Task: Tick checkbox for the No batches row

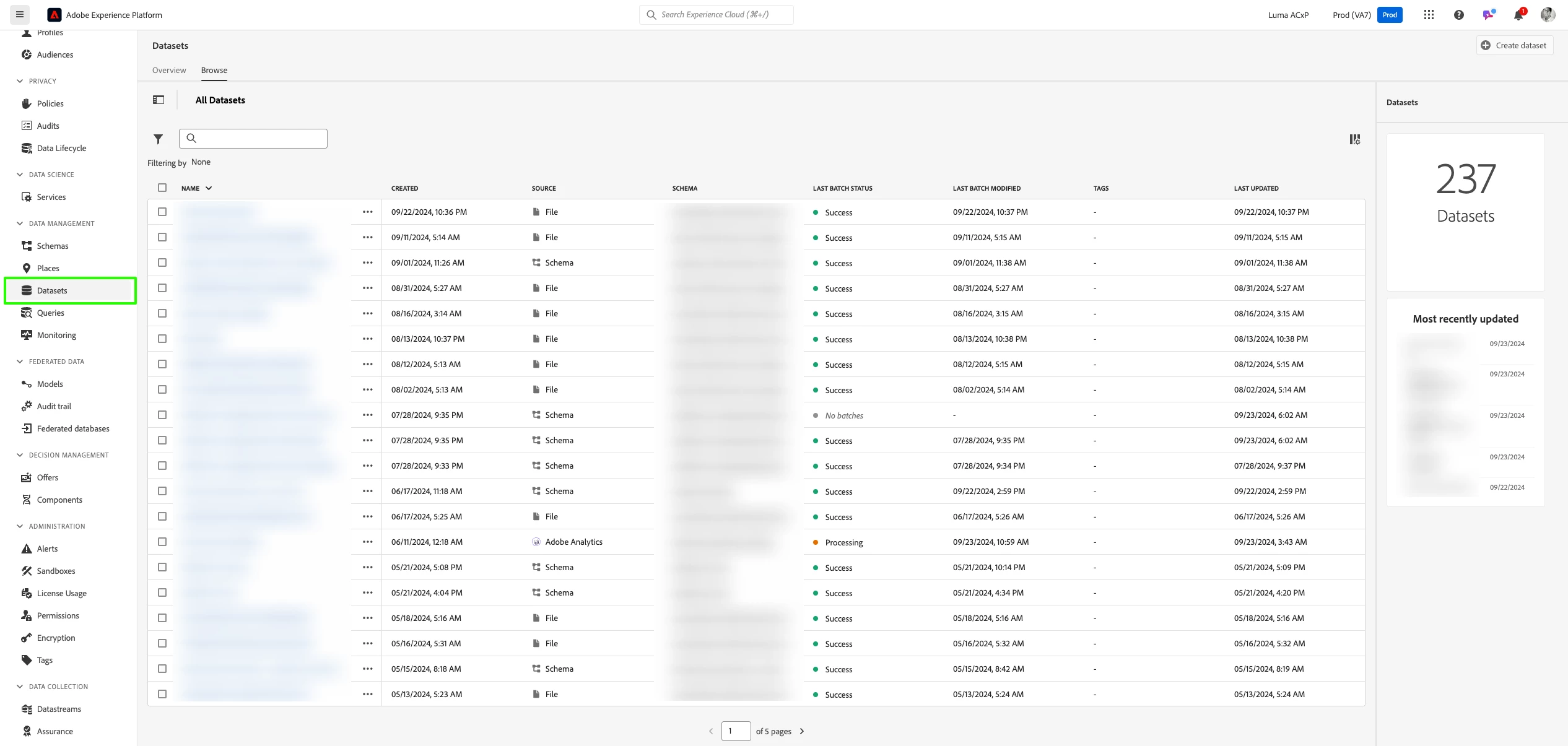Action: click(162, 415)
